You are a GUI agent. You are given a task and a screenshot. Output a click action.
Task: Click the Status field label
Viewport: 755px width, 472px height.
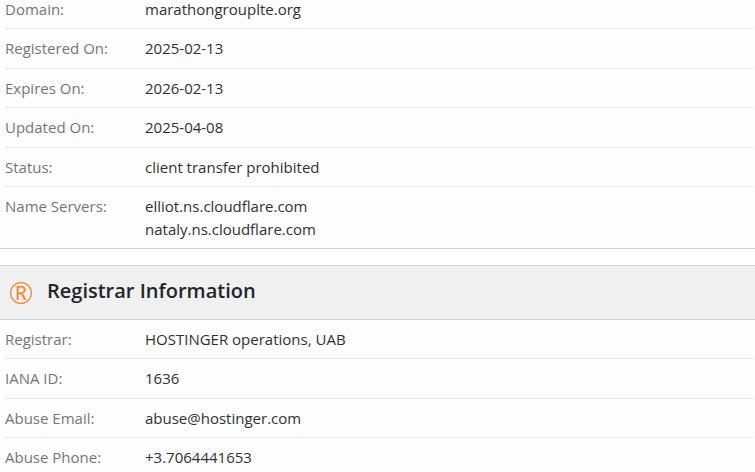[x=29, y=168]
